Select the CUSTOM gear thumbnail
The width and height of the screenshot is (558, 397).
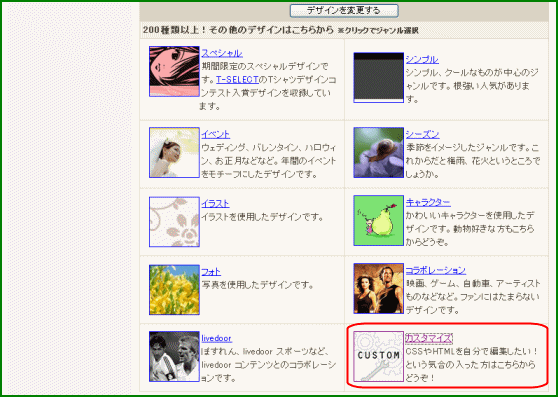click(x=379, y=357)
